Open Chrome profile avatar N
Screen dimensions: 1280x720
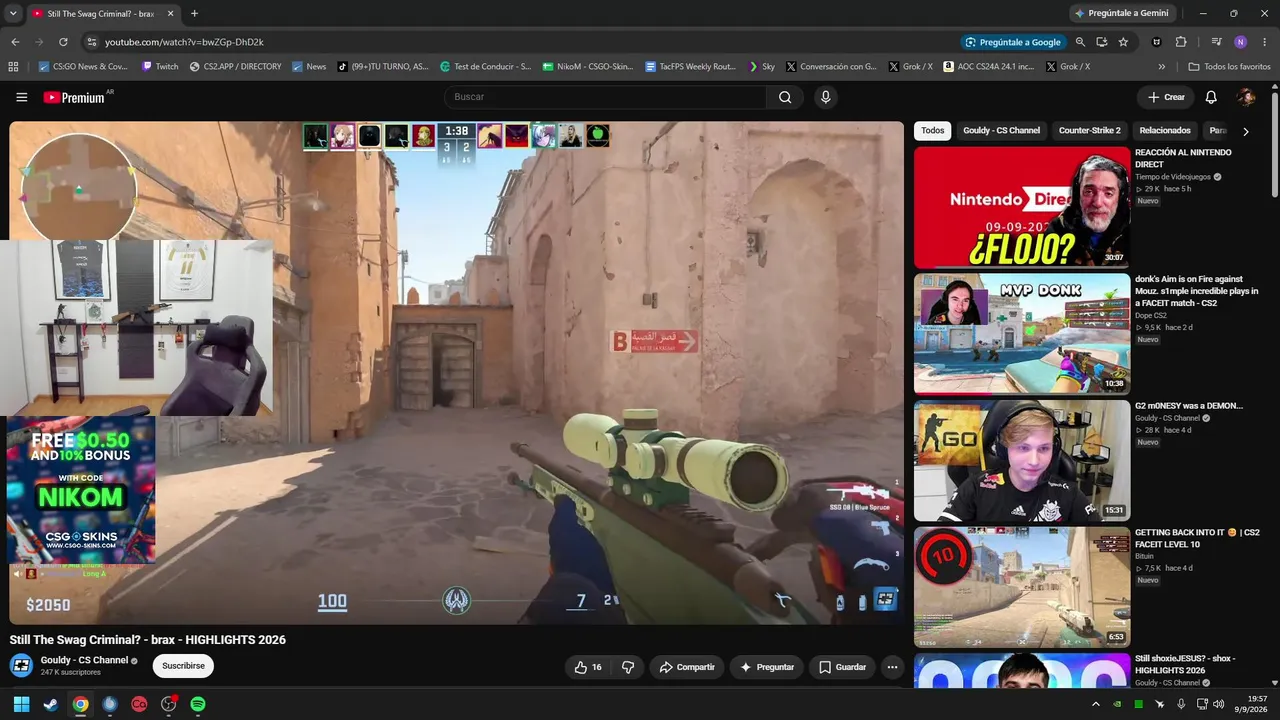pos(1240,42)
